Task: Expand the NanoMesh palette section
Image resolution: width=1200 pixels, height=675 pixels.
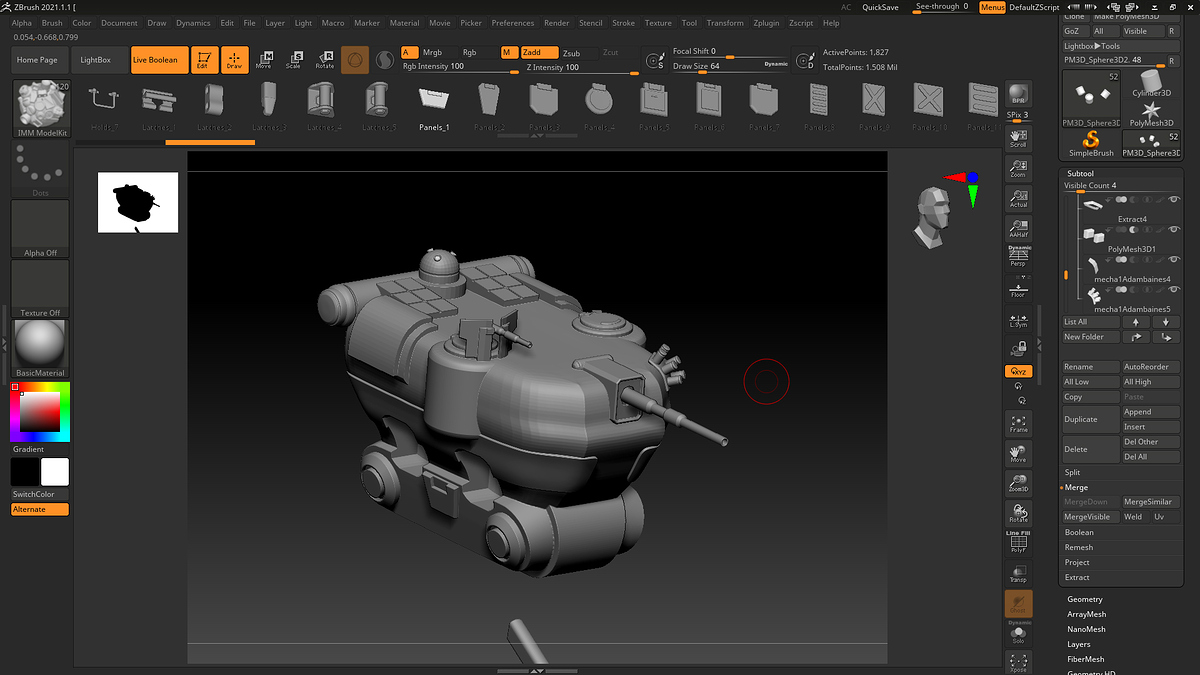Action: 1086,629
